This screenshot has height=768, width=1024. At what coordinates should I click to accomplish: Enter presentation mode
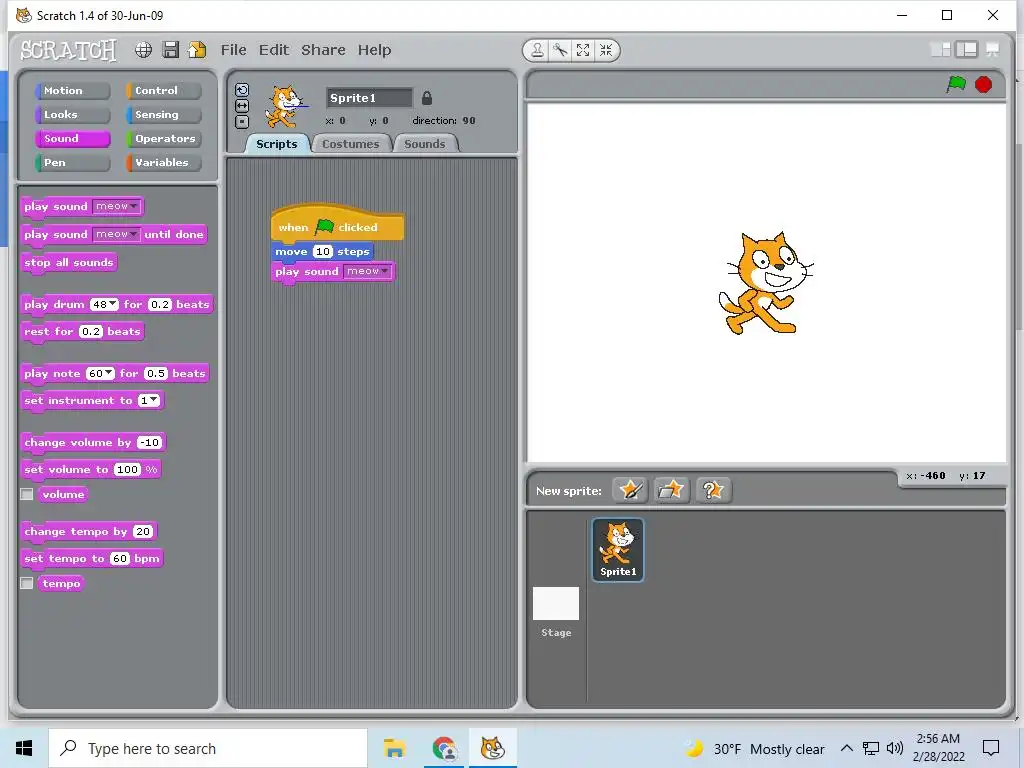(993, 50)
